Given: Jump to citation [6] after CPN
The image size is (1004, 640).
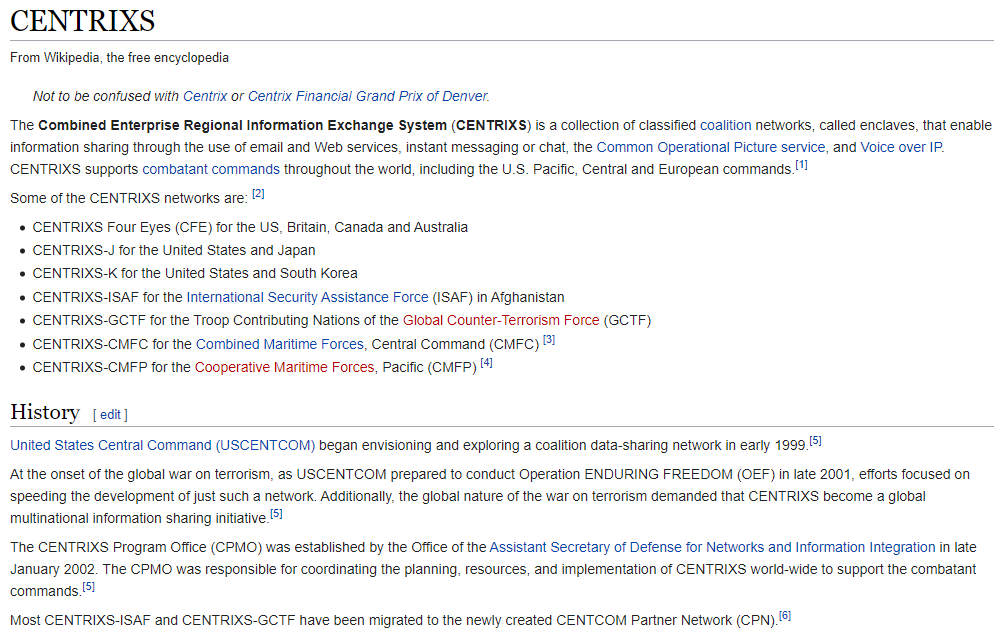Looking at the screenshot, I should (784, 616).
